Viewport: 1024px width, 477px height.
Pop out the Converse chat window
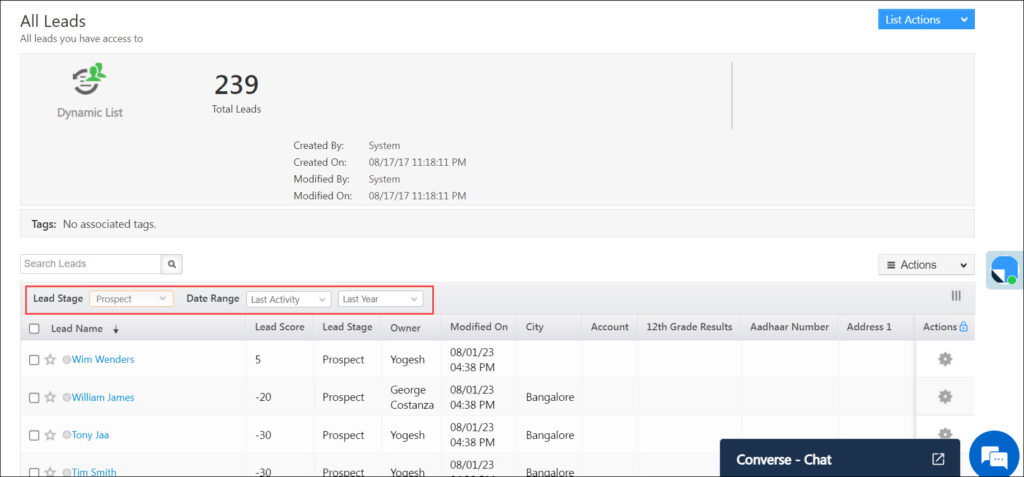pyautogui.click(x=938, y=459)
